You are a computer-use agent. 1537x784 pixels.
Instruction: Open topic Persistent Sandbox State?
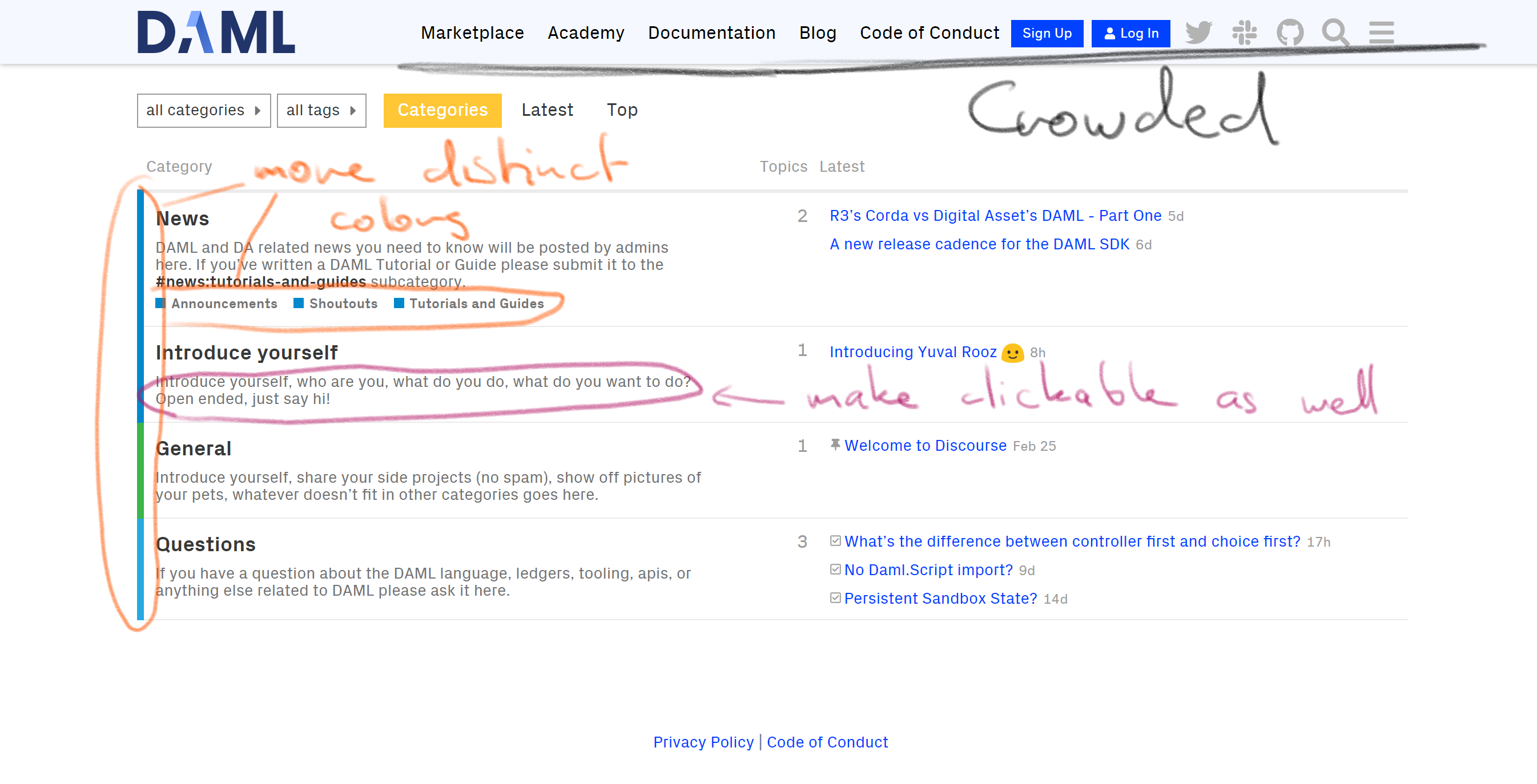coord(941,599)
